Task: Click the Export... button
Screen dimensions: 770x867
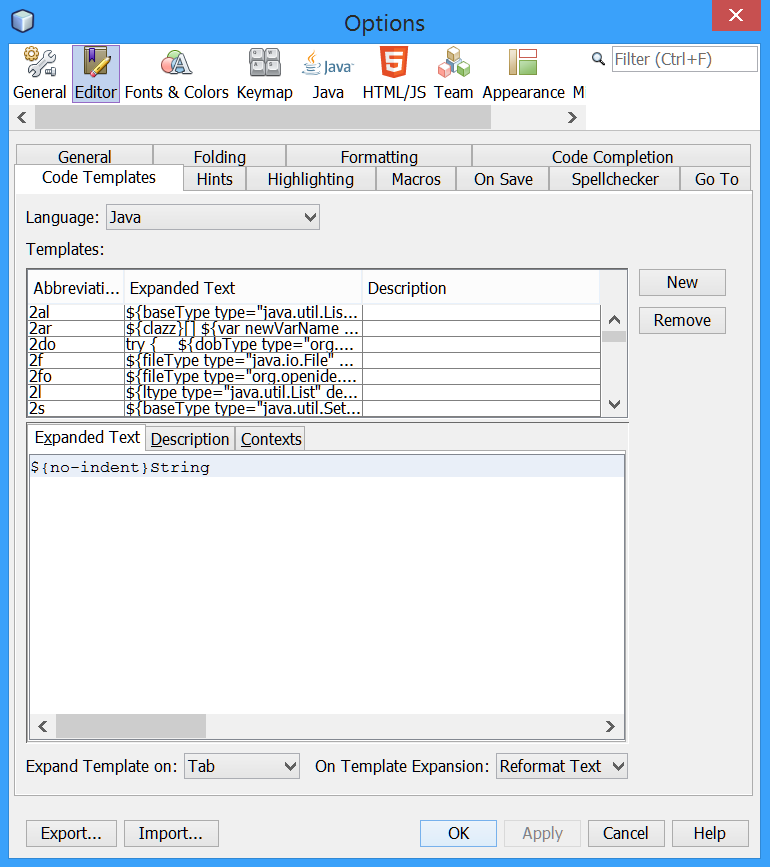Action: (71, 833)
